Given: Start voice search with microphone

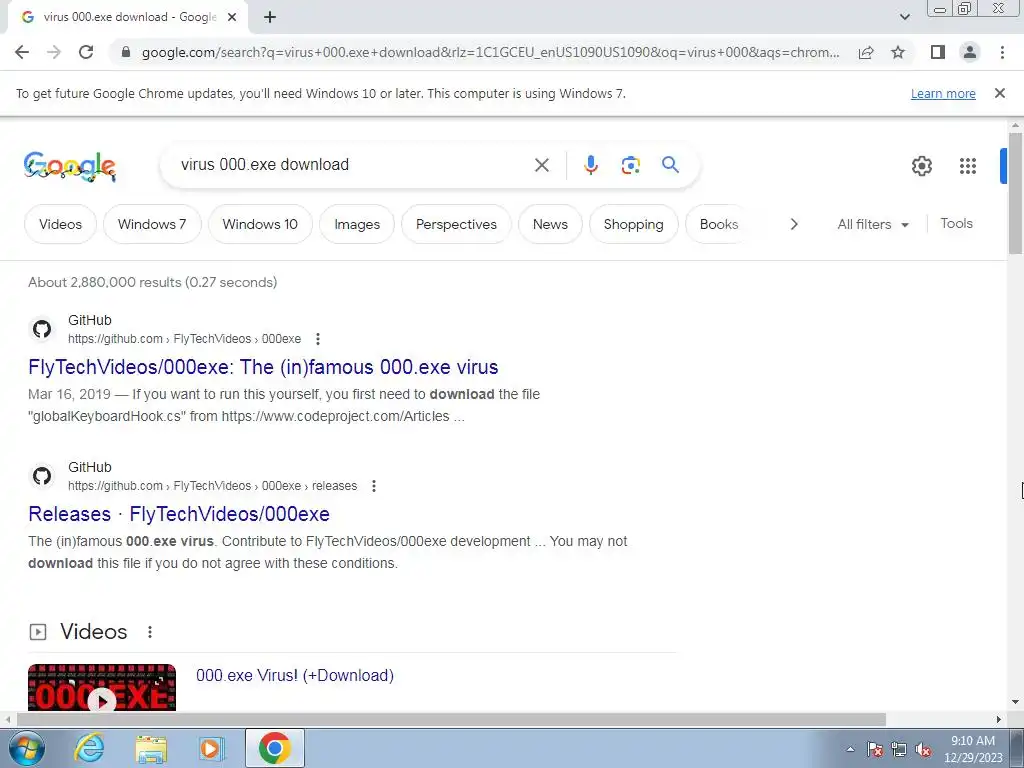Looking at the screenshot, I should [x=590, y=165].
